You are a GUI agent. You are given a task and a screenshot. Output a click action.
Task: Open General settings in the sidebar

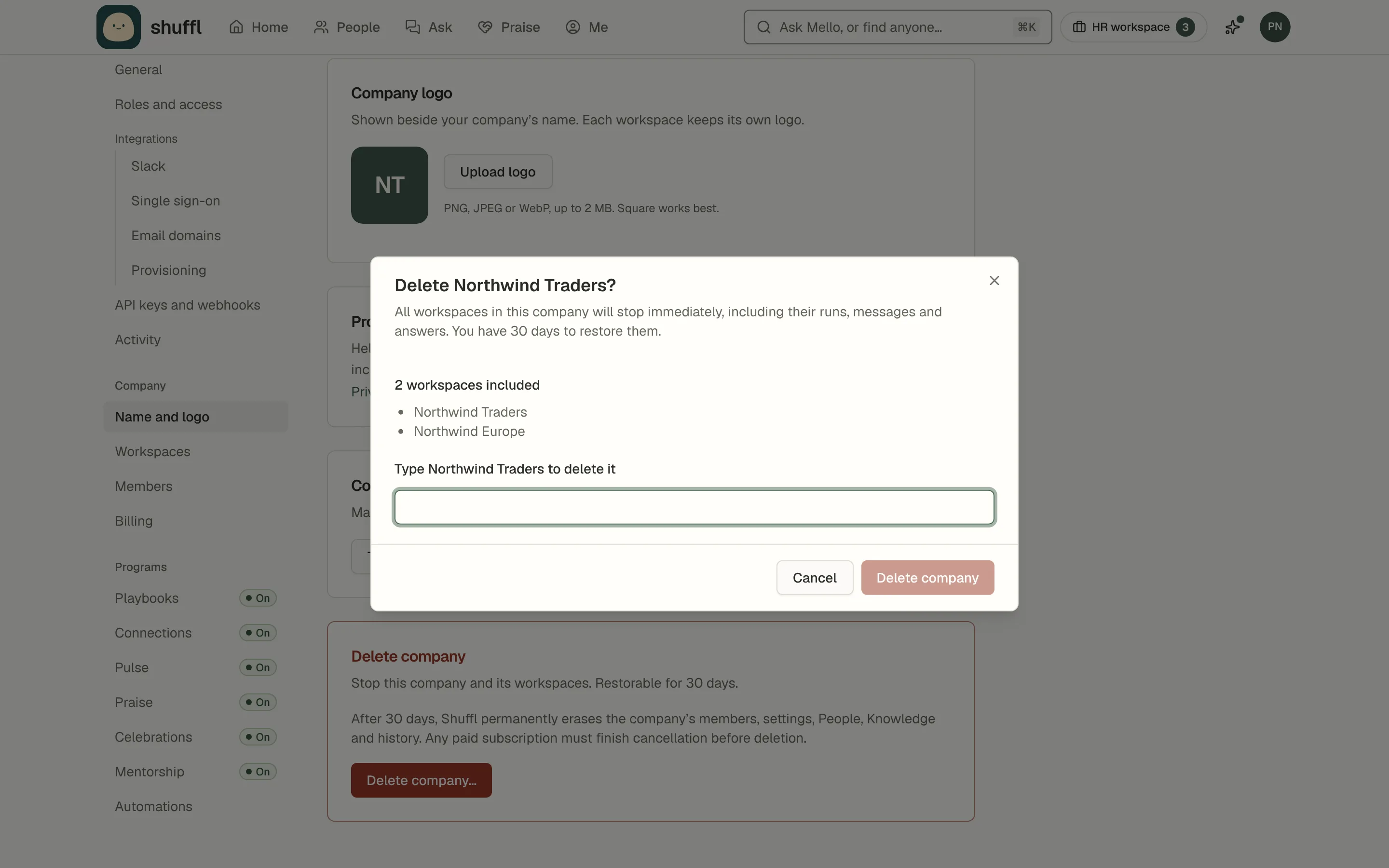point(138,70)
